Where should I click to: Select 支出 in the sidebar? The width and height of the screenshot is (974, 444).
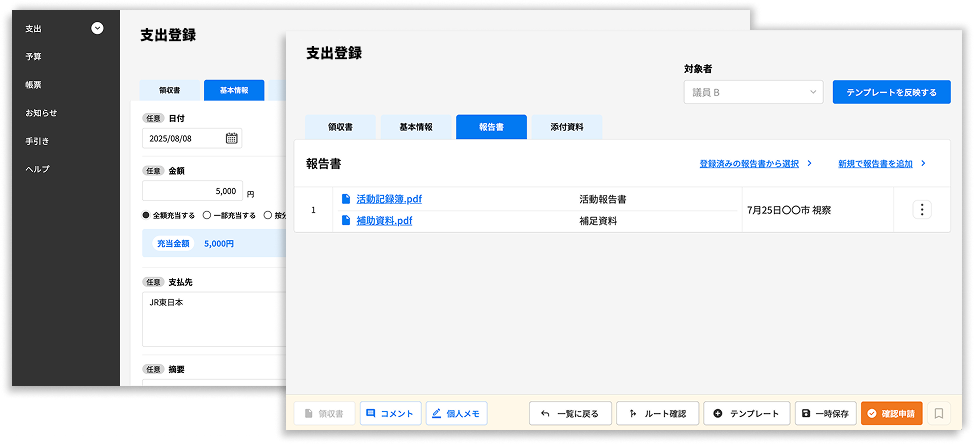coord(34,29)
